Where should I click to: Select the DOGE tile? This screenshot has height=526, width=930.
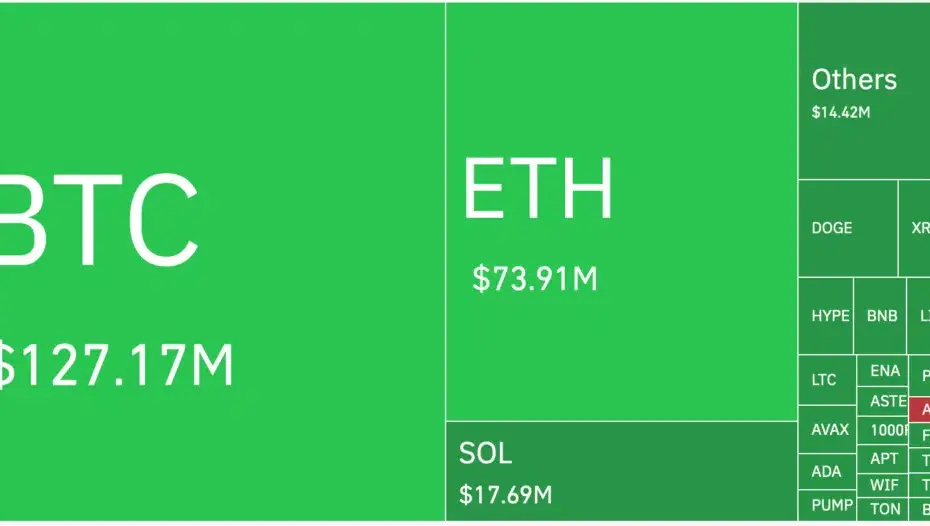[x=847, y=228]
